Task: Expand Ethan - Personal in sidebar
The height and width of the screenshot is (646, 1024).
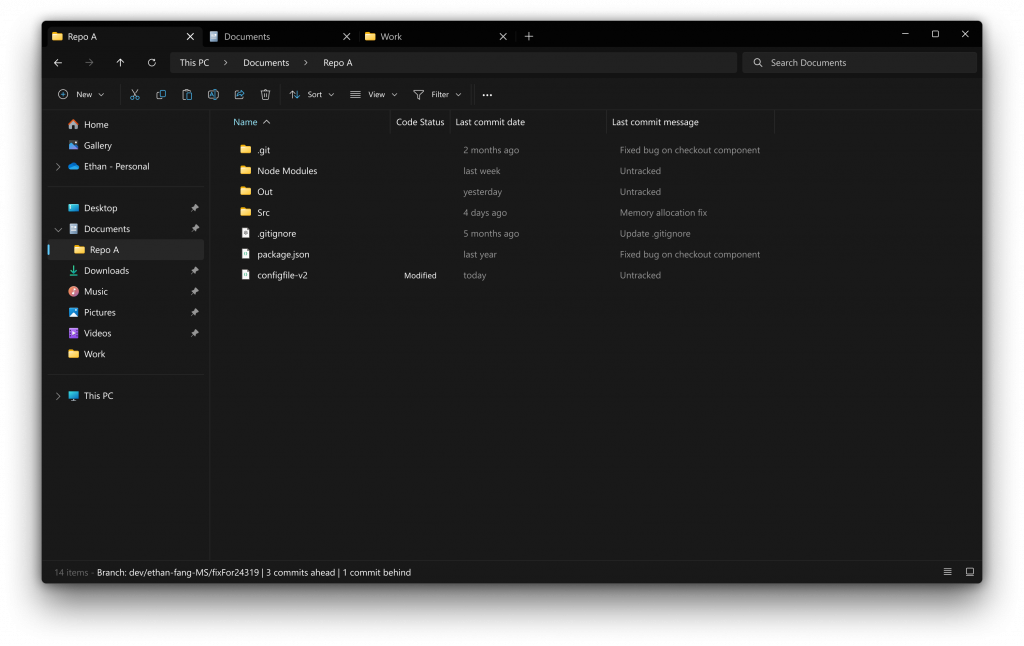Action: point(58,167)
